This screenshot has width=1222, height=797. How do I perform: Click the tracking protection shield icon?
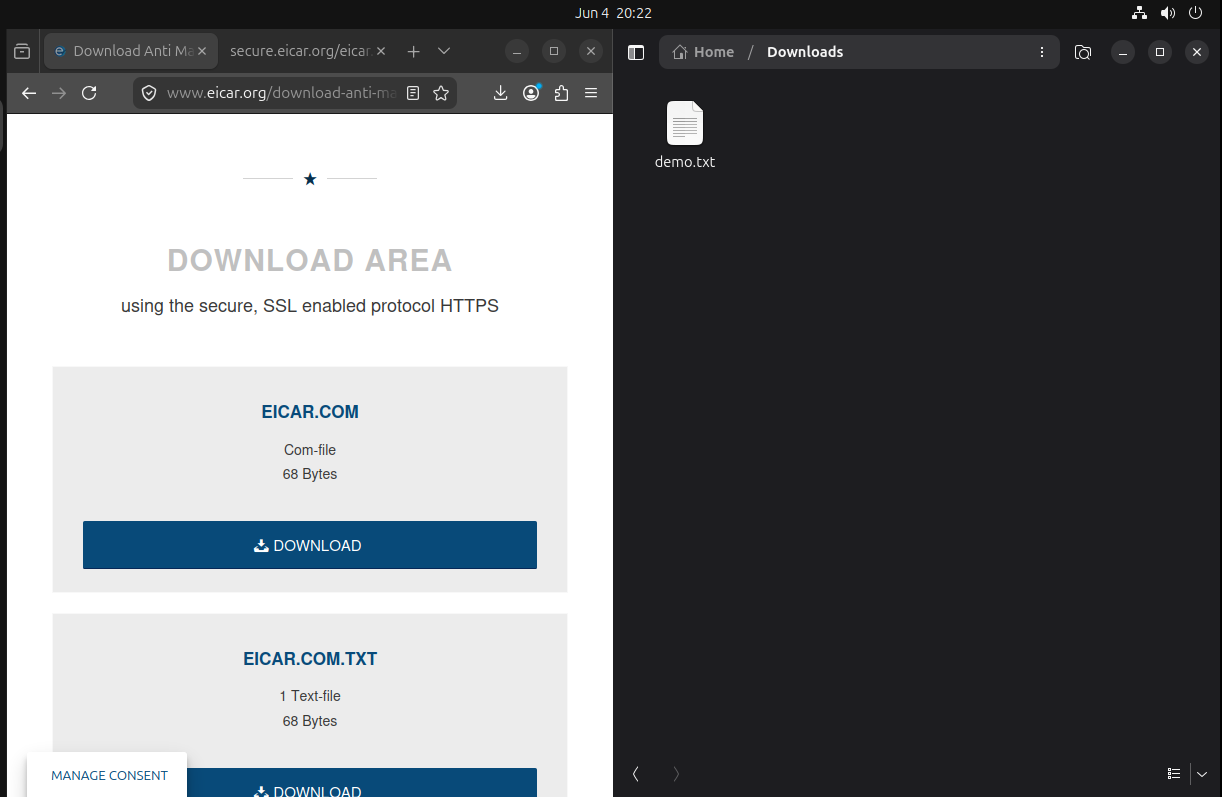click(x=149, y=93)
